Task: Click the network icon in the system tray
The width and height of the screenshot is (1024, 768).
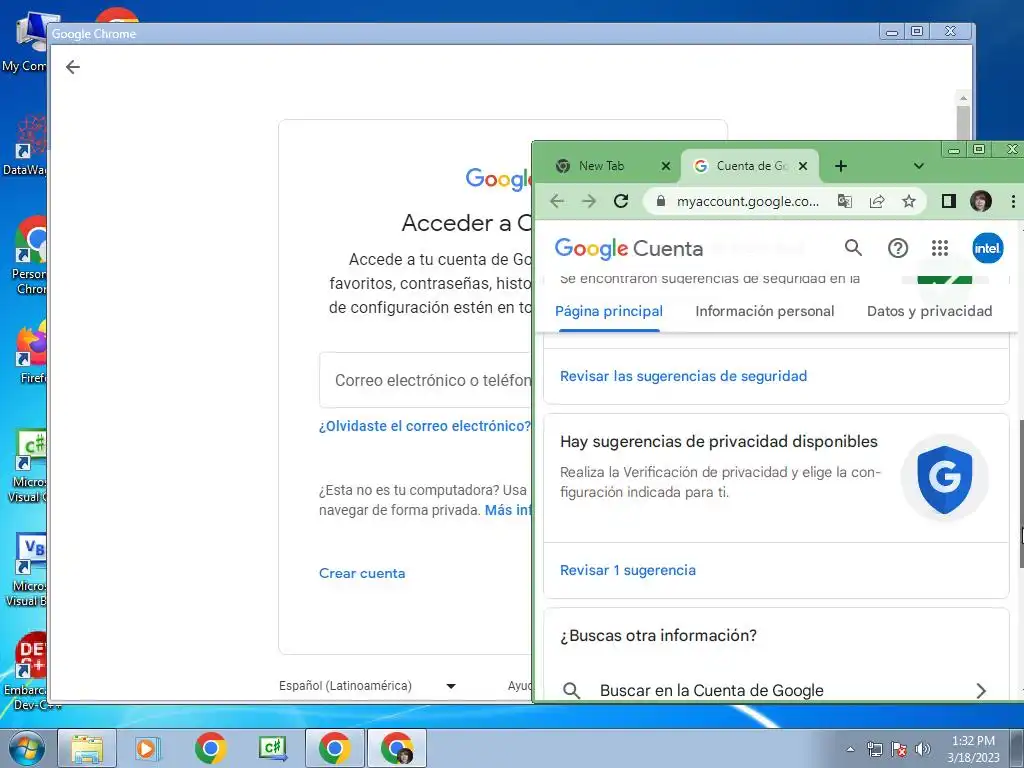Action: point(874,749)
